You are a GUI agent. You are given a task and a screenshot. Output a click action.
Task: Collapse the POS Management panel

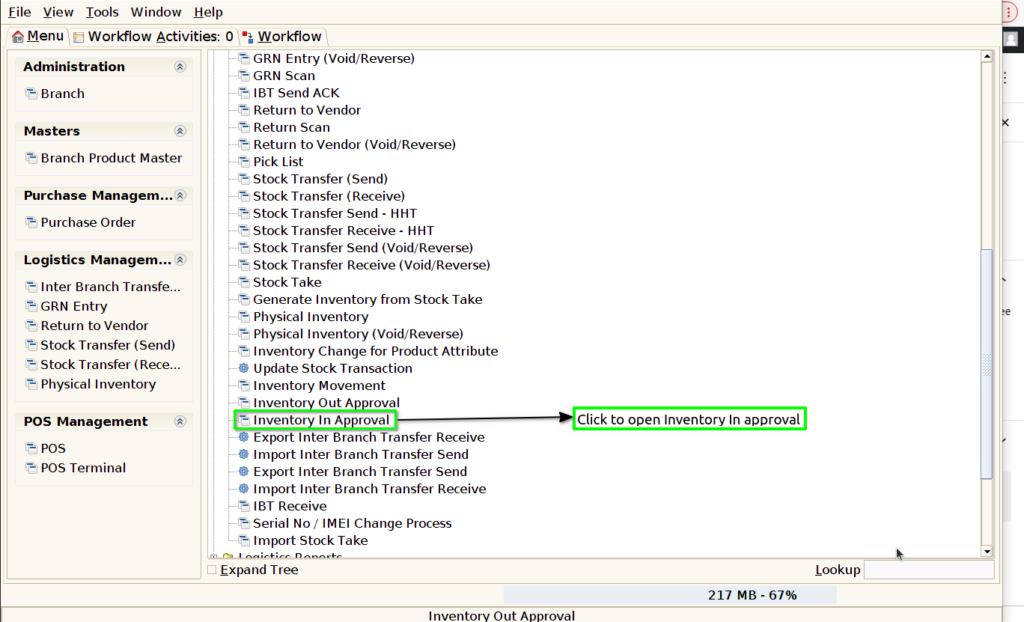(180, 421)
